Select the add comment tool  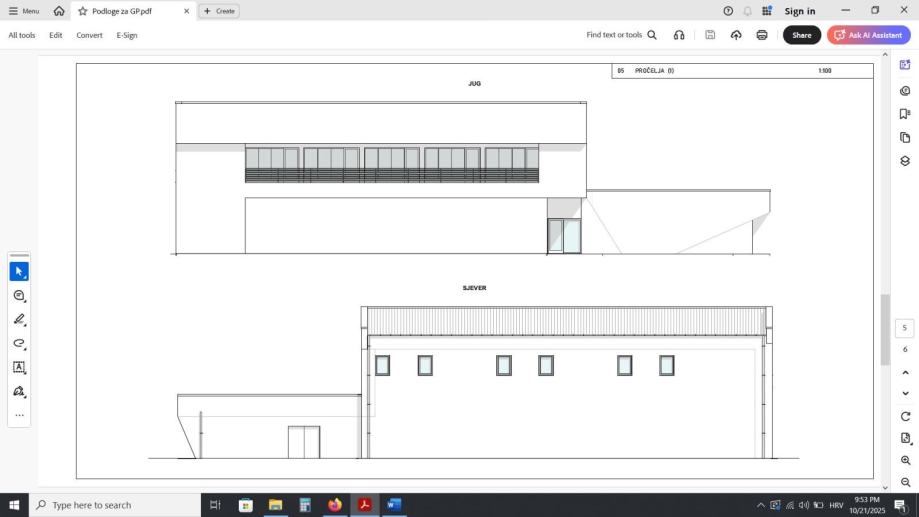(x=19, y=295)
